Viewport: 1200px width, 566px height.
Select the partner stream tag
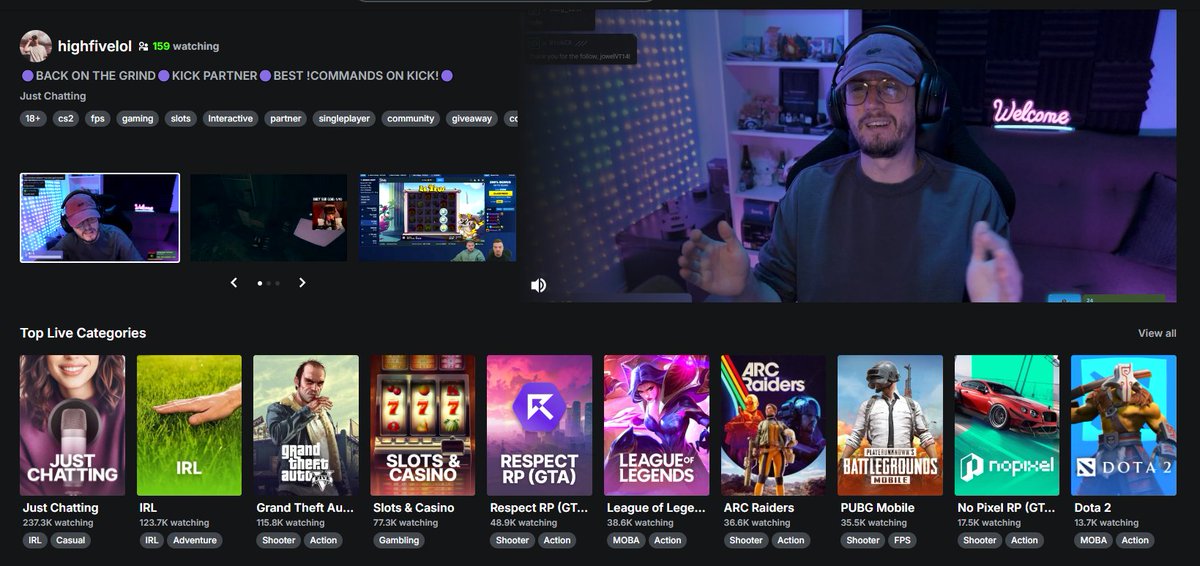[x=285, y=118]
